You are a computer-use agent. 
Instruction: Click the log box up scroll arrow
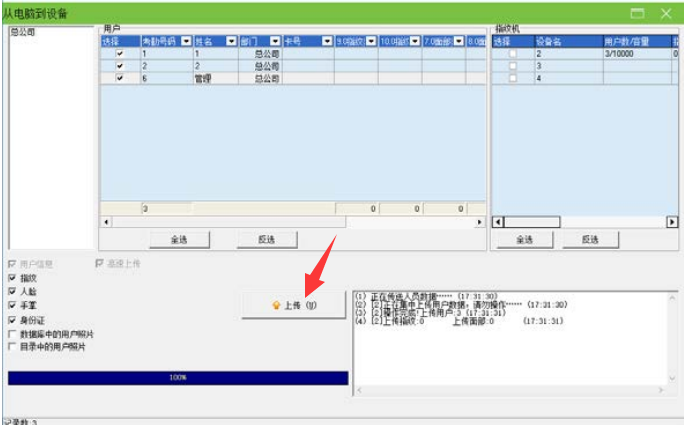[672, 298]
